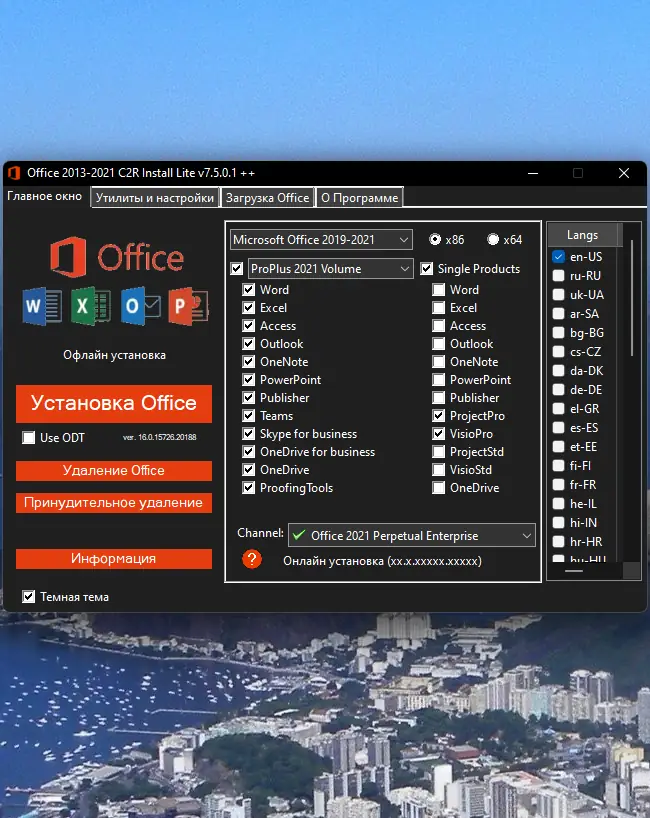Screen dimensions: 650x818
Task: Click the version text 16.0.15726.20188
Action: pyautogui.click(x=160, y=437)
